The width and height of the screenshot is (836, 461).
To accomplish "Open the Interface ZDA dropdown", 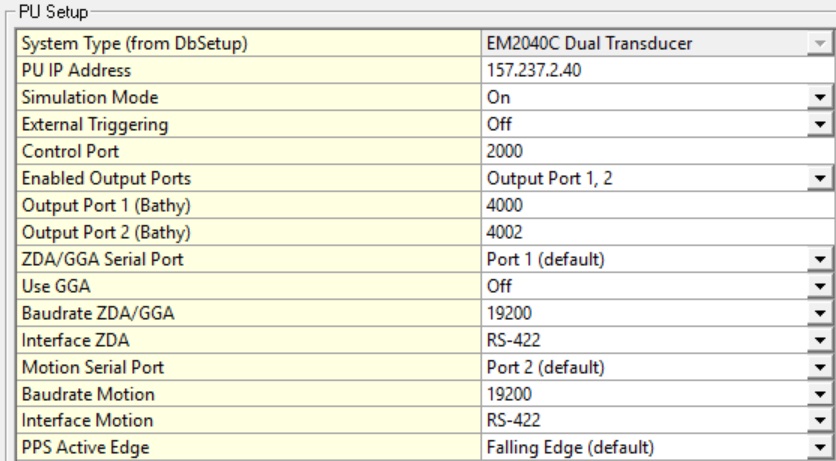I will coord(821,341).
